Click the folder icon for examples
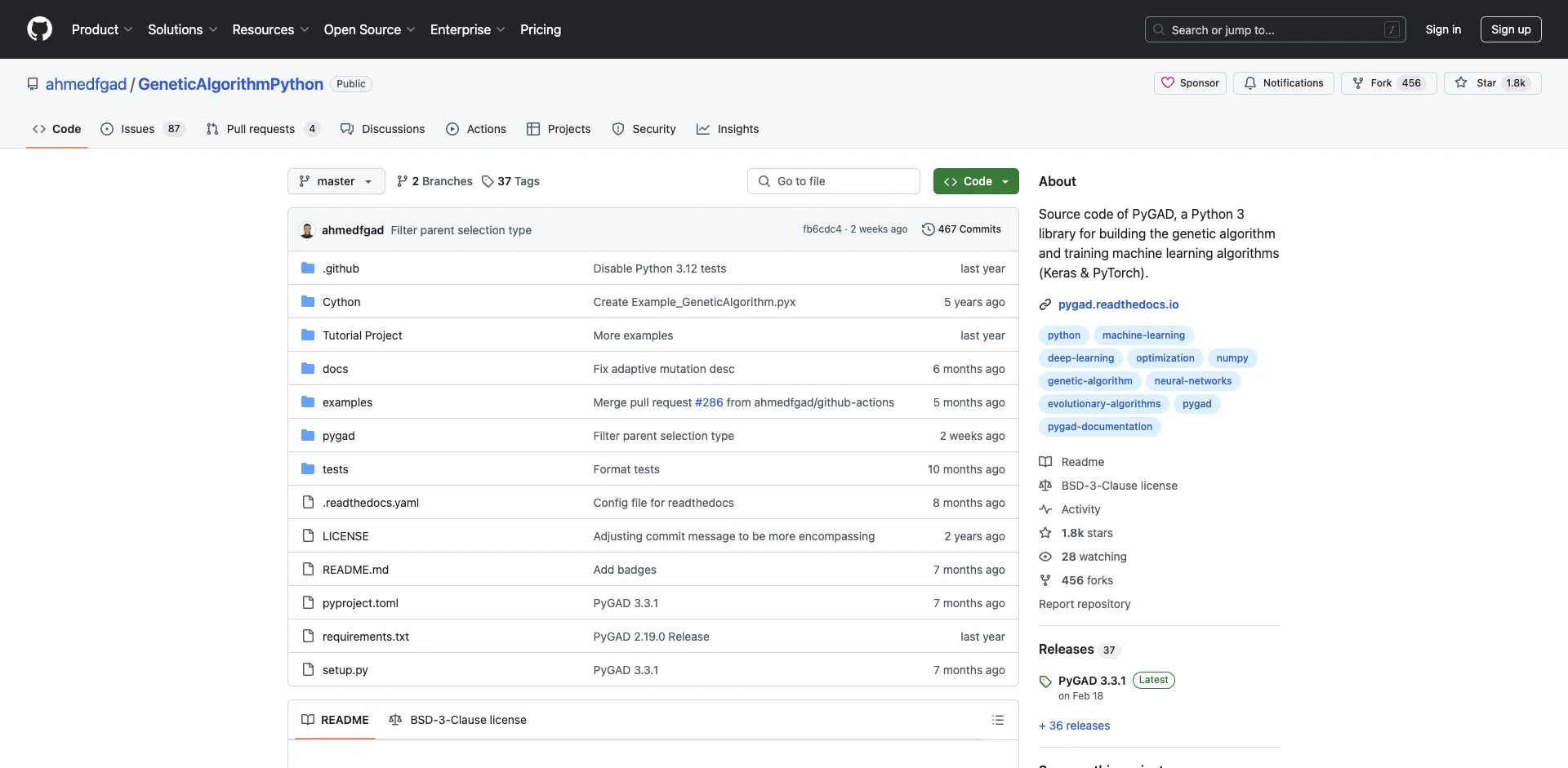 click(308, 402)
